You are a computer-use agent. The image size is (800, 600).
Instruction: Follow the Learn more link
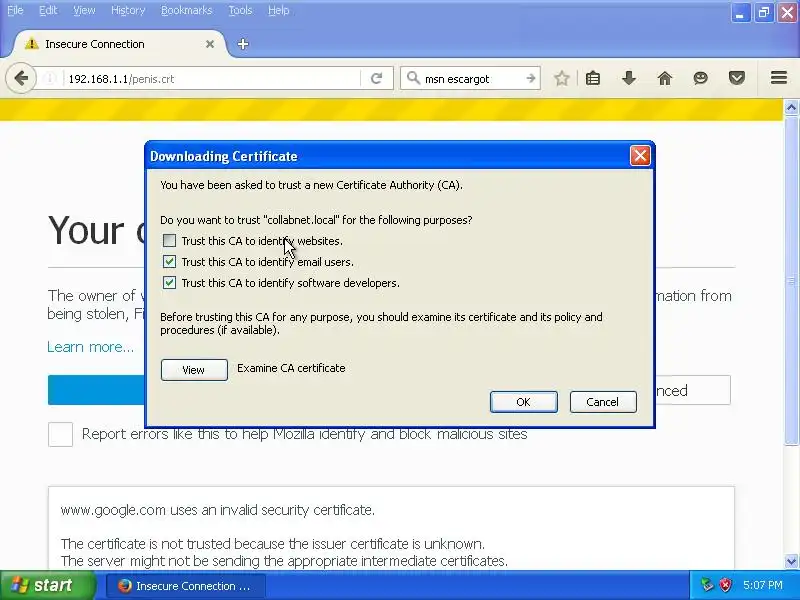(90, 347)
